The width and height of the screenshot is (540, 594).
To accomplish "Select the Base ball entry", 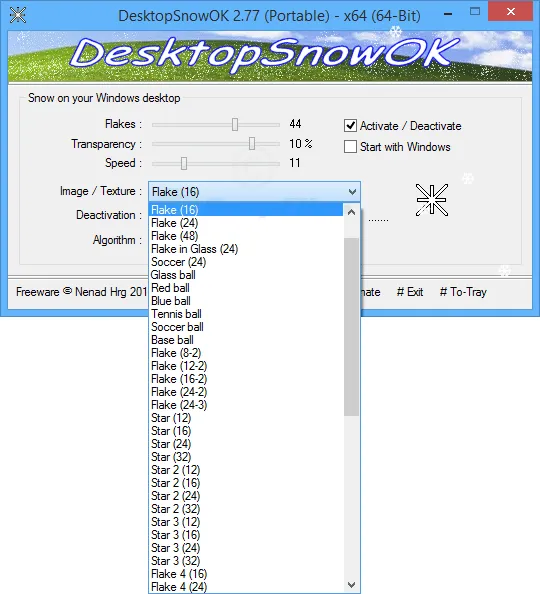I will [246, 340].
